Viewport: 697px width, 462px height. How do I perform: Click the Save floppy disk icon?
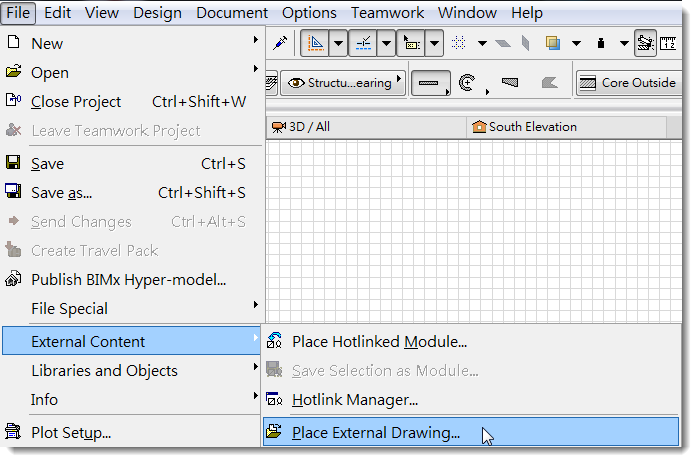tap(13, 162)
